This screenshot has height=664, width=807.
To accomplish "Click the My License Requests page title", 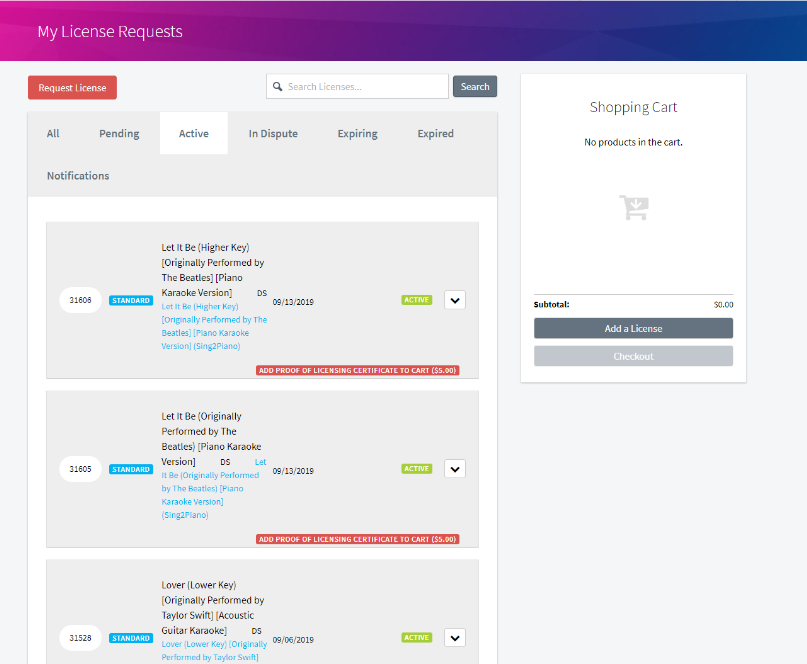I will [x=110, y=31].
